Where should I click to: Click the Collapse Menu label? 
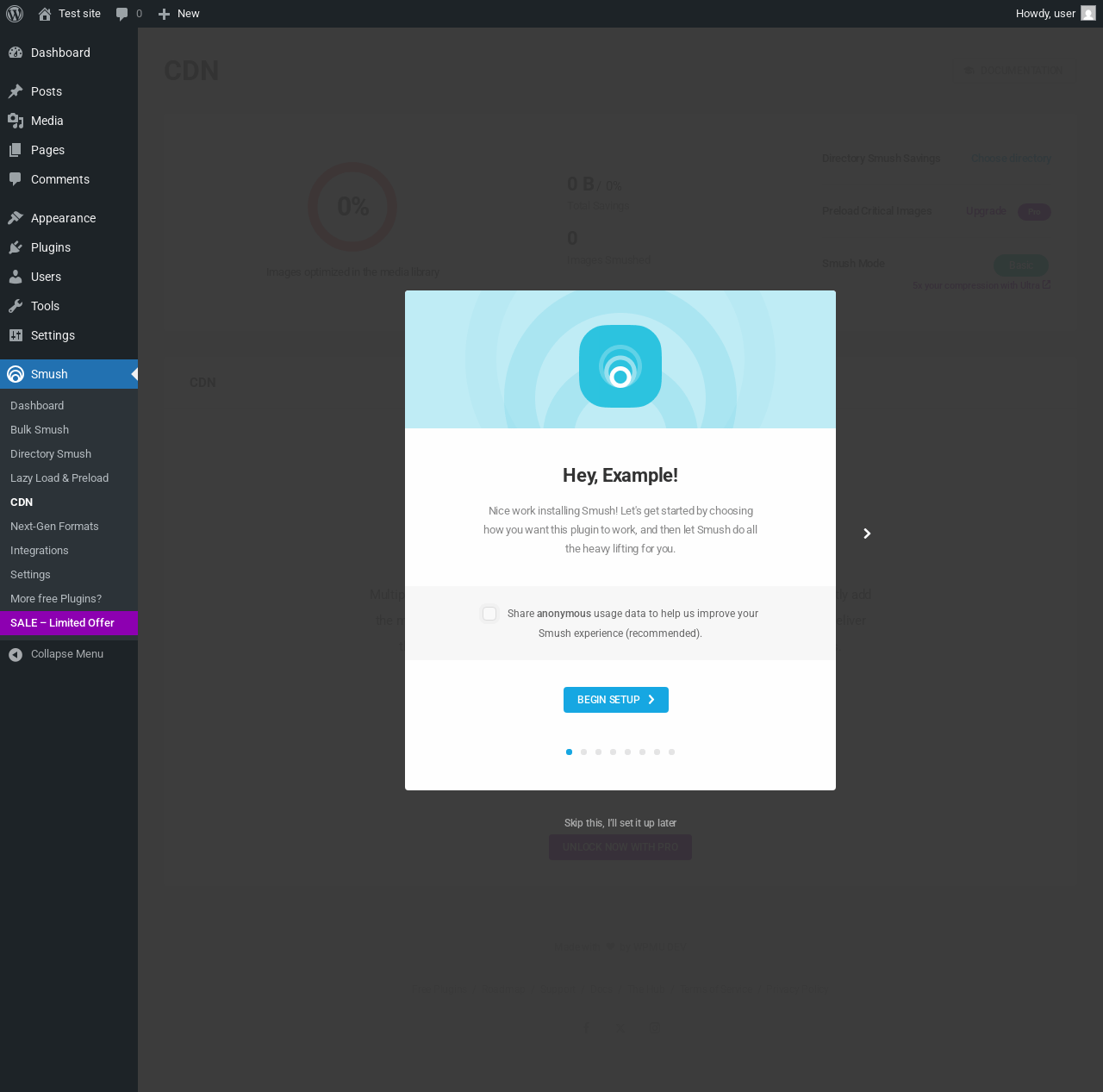(67, 654)
